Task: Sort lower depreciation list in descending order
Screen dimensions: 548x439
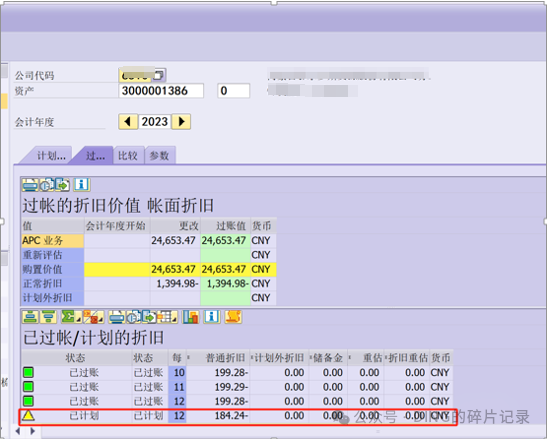Action: pyautogui.click(x=48, y=317)
